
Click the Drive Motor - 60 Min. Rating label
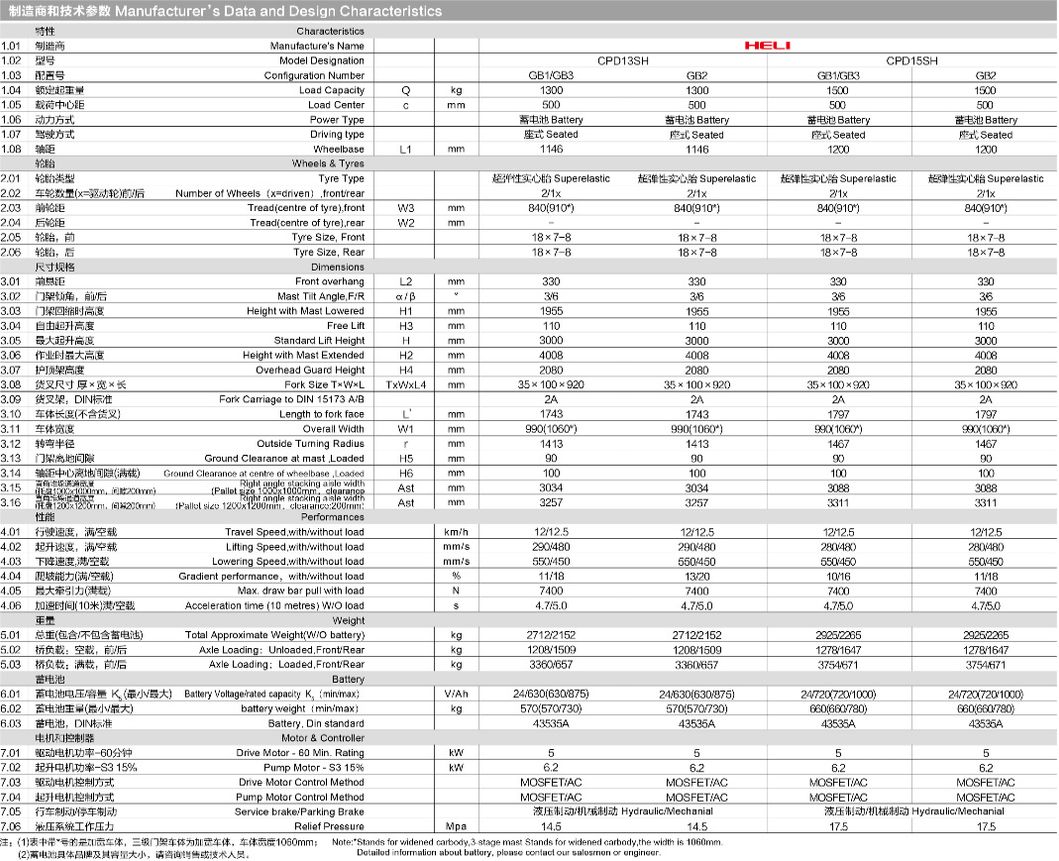pyautogui.click(x=300, y=753)
